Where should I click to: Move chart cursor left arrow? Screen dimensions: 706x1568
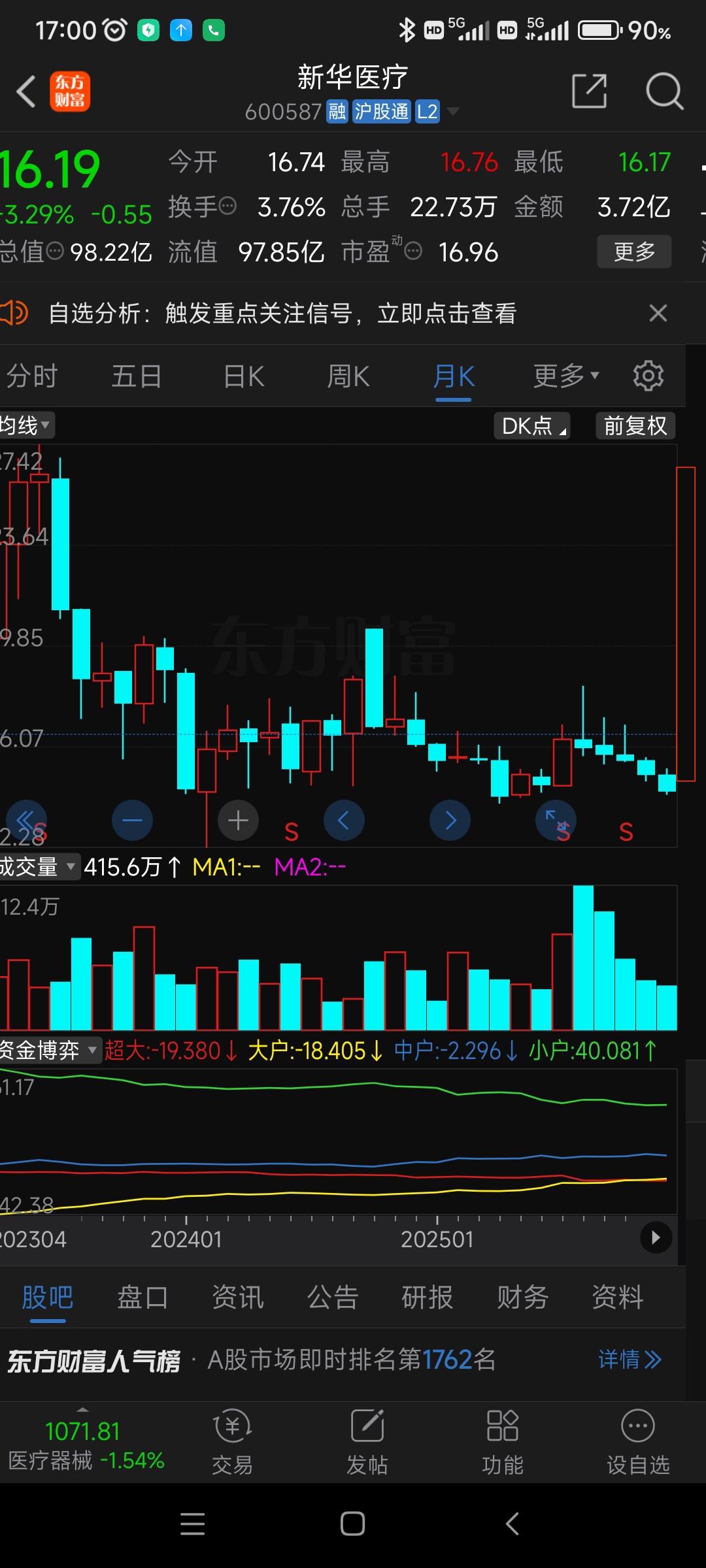(x=344, y=820)
